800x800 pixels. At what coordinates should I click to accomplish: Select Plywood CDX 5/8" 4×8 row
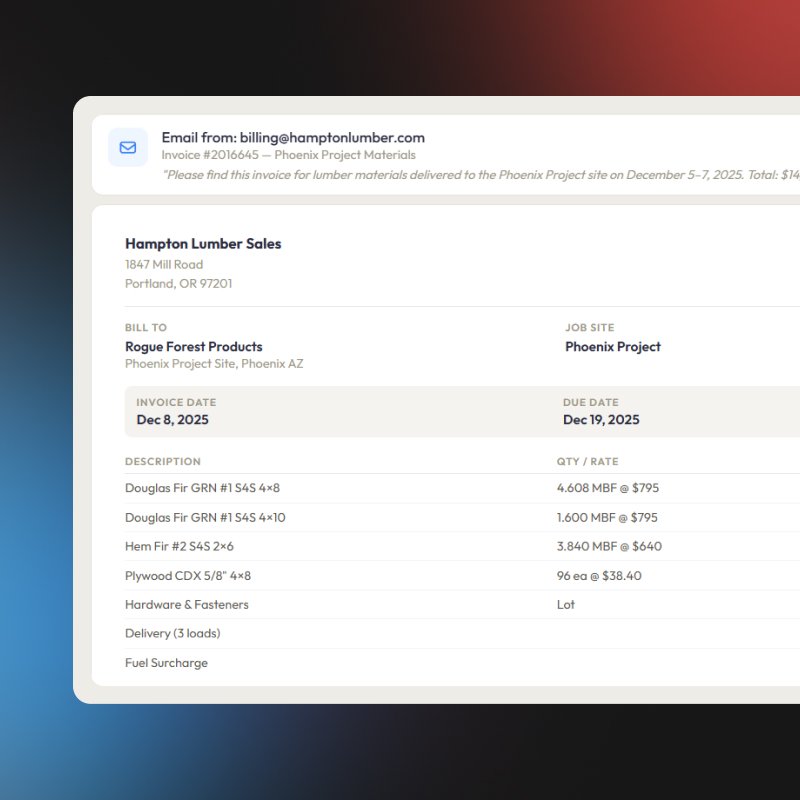click(x=462, y=576)
